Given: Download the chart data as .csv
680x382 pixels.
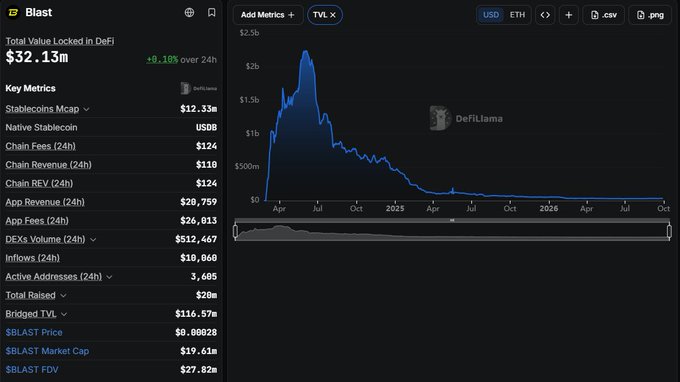Looking at the screenshot, I should (x=603, y=15).
